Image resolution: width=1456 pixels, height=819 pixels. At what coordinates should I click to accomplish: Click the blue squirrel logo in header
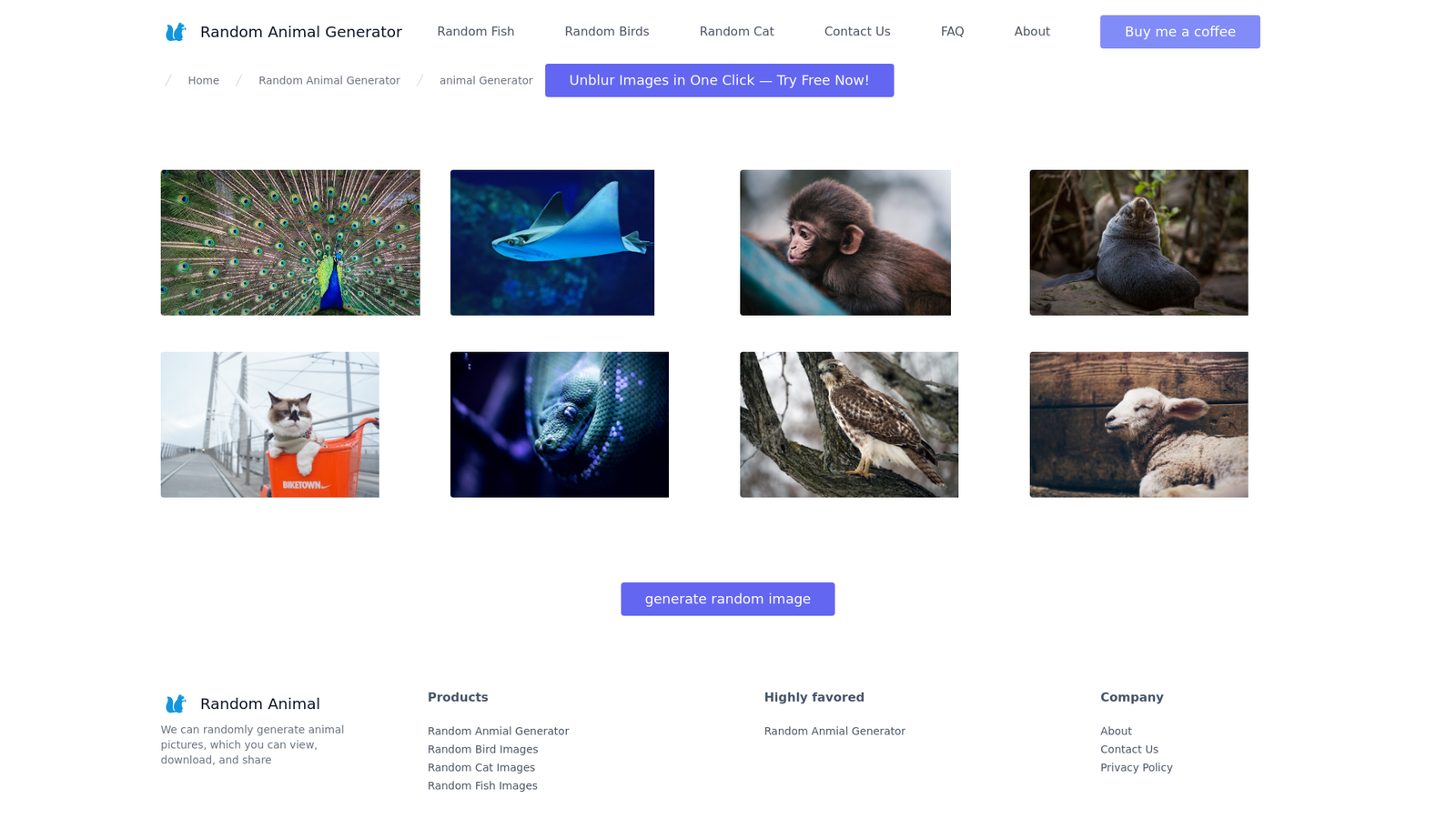[x=176, y=32]
